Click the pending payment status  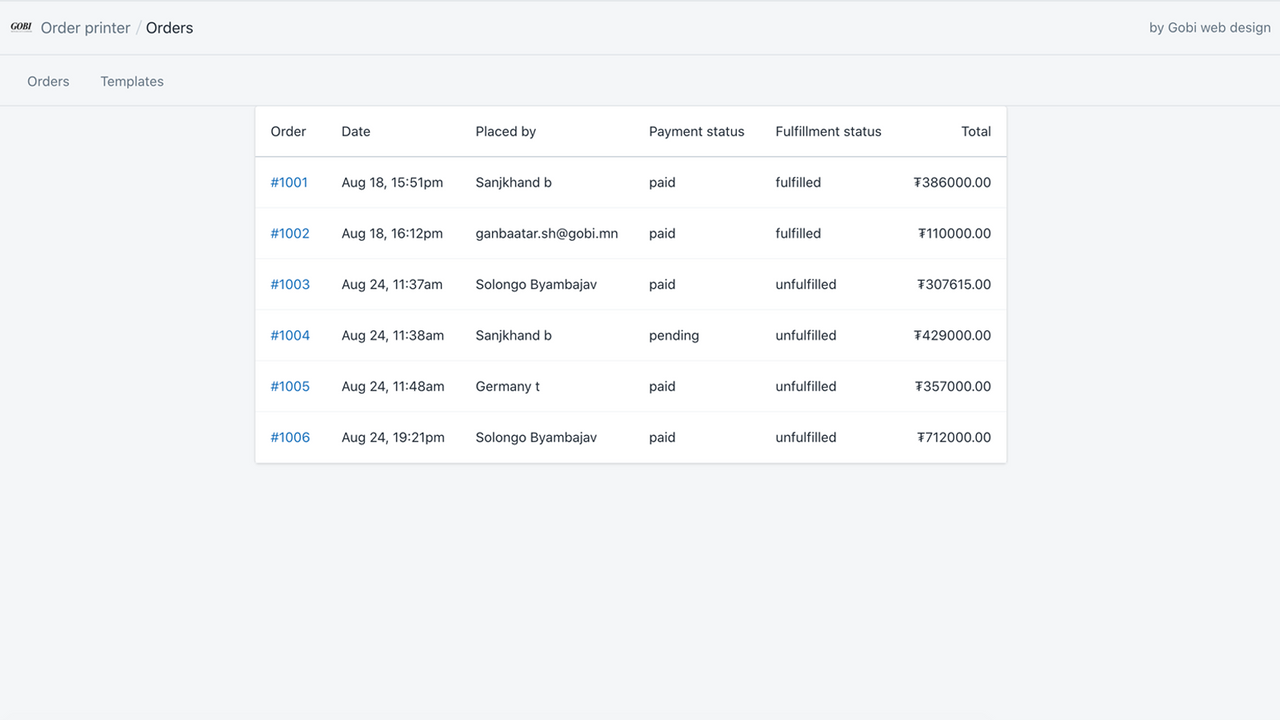click(674, 335)
